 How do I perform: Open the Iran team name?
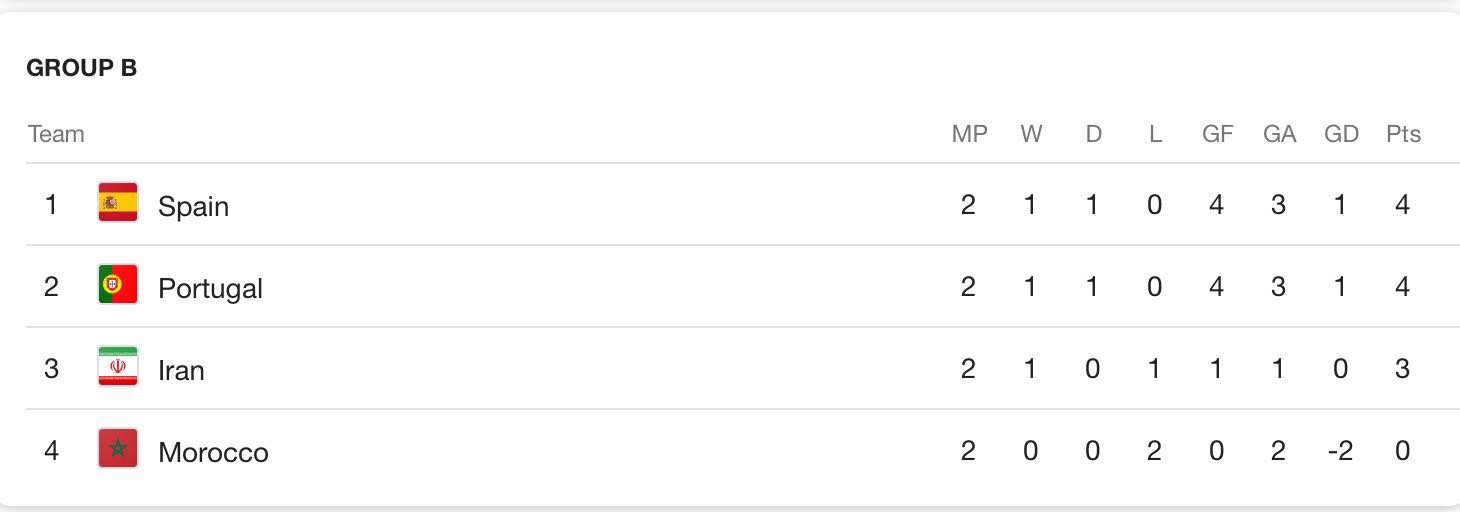click(x=181, y=370)
